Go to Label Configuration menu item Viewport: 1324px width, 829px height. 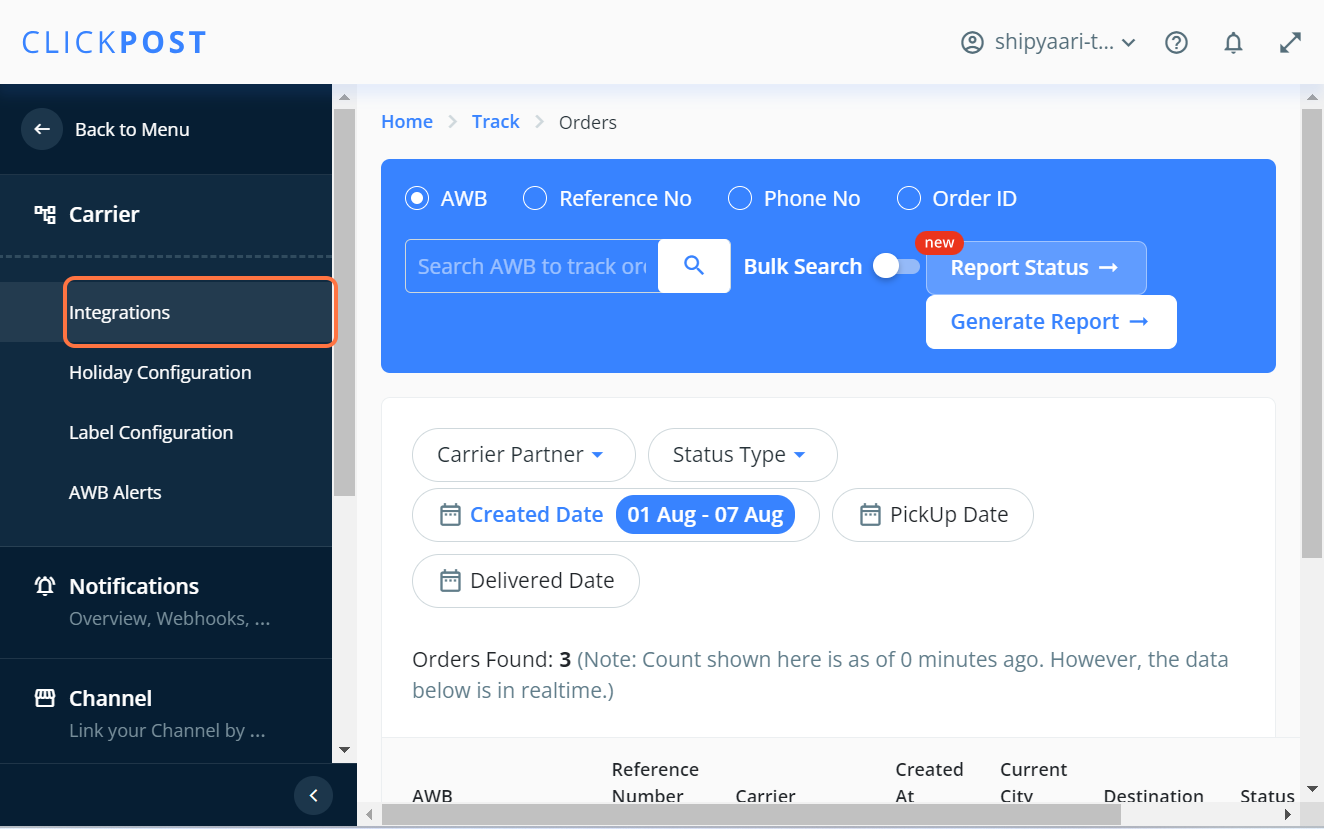151,432
